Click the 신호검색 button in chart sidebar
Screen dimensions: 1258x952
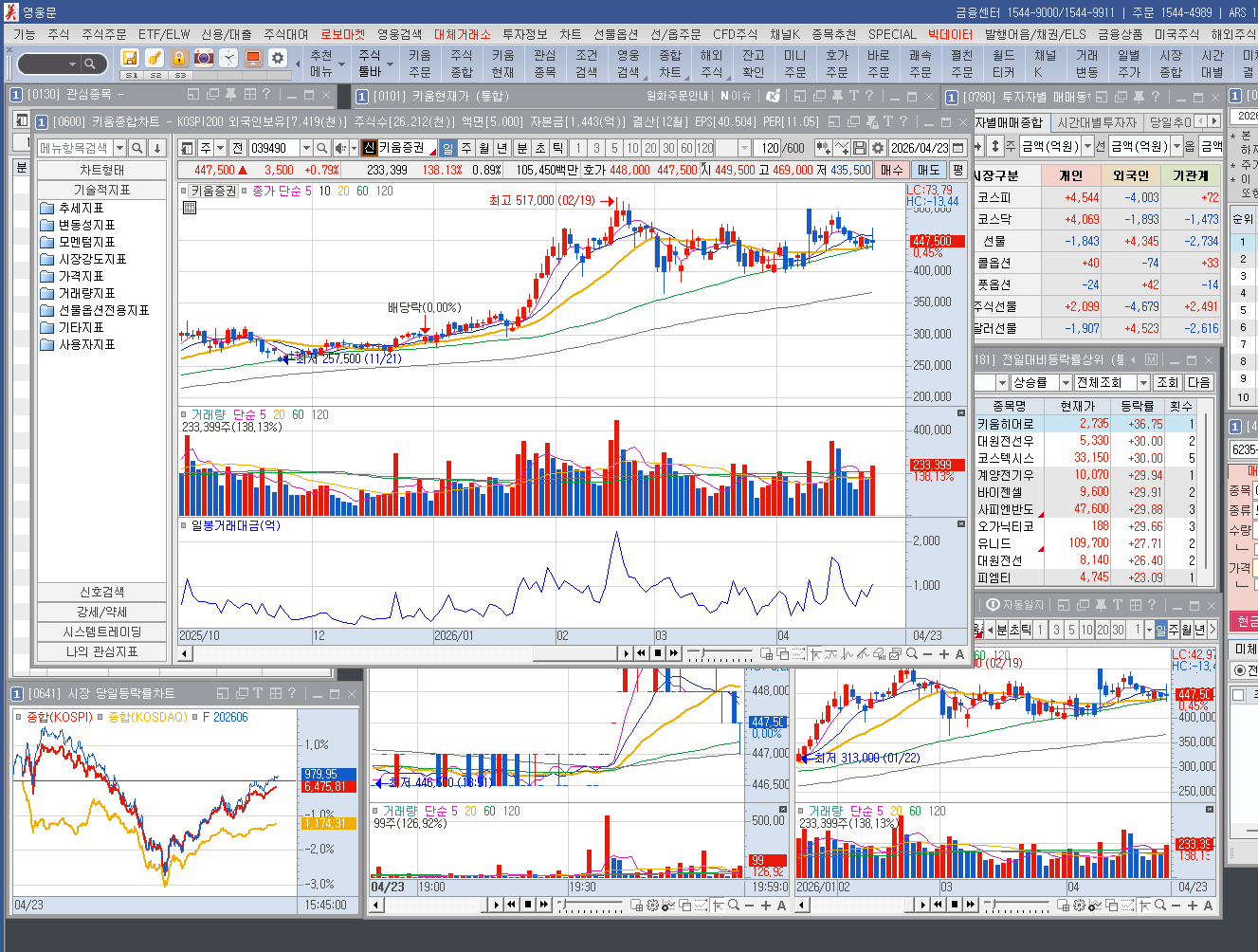click(101, 592)
